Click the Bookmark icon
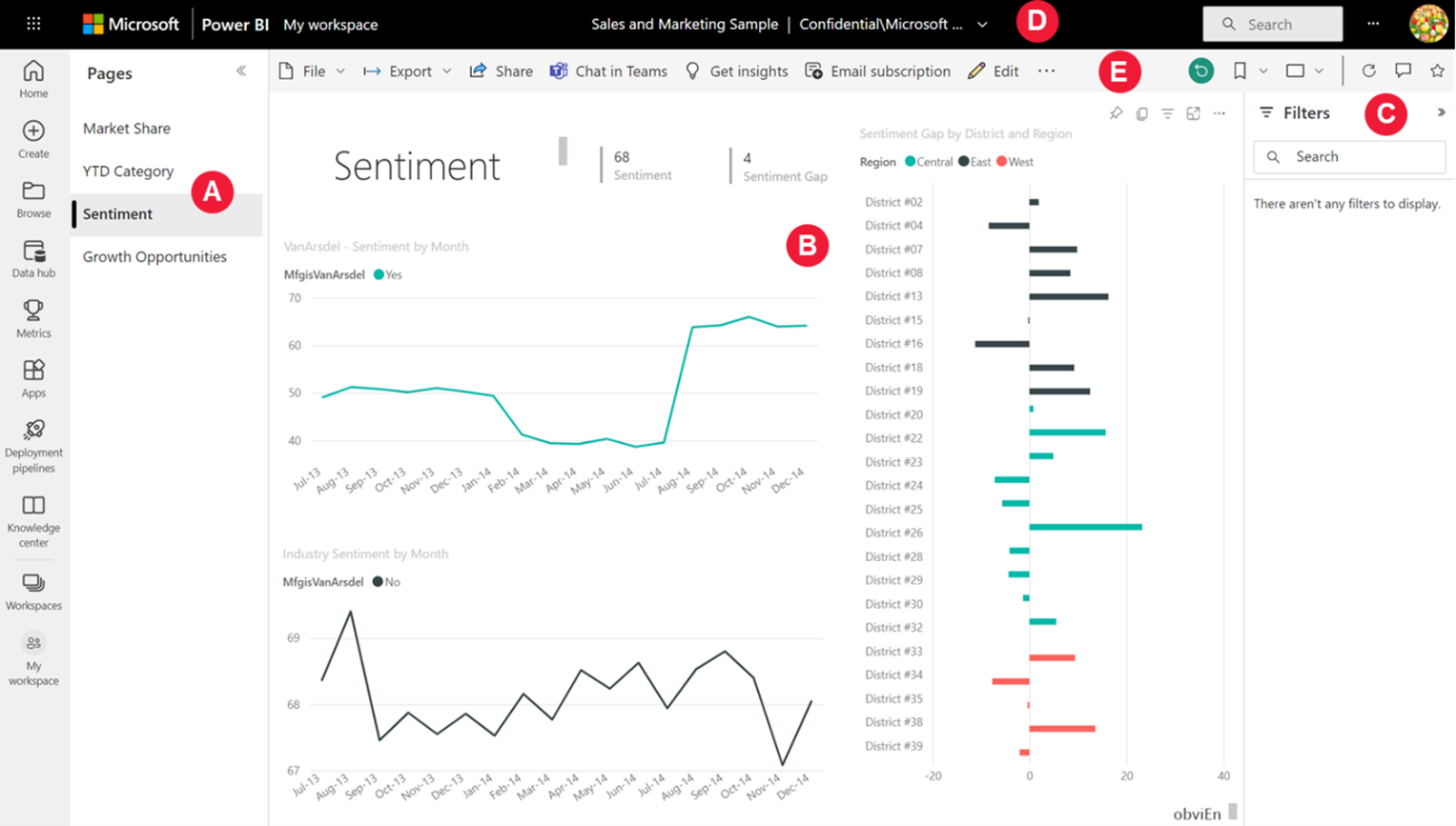The height and width of the screenshot is (826, 1456). tap(1240, 71)
